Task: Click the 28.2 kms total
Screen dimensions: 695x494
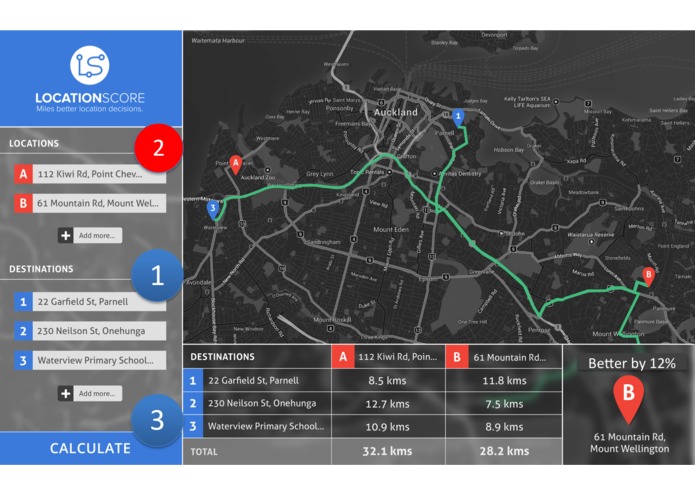Action: 504,451
